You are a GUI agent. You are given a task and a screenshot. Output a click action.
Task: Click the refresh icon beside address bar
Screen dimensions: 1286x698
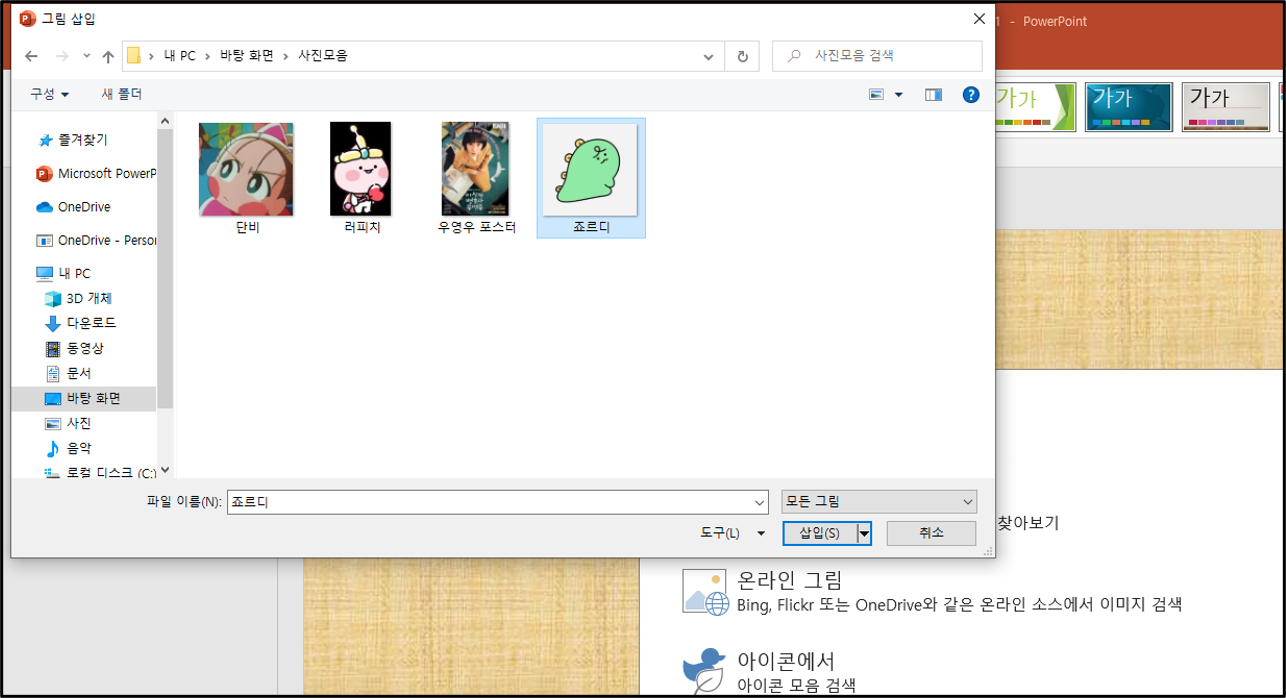[x=742, y=57]
